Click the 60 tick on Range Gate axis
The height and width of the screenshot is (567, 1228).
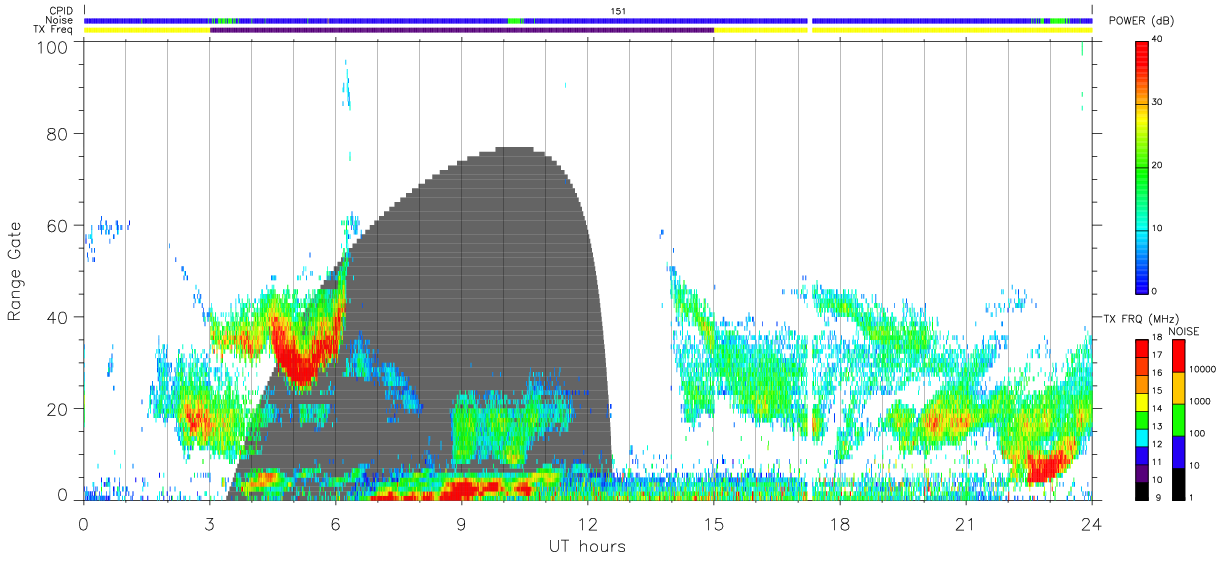59,226
